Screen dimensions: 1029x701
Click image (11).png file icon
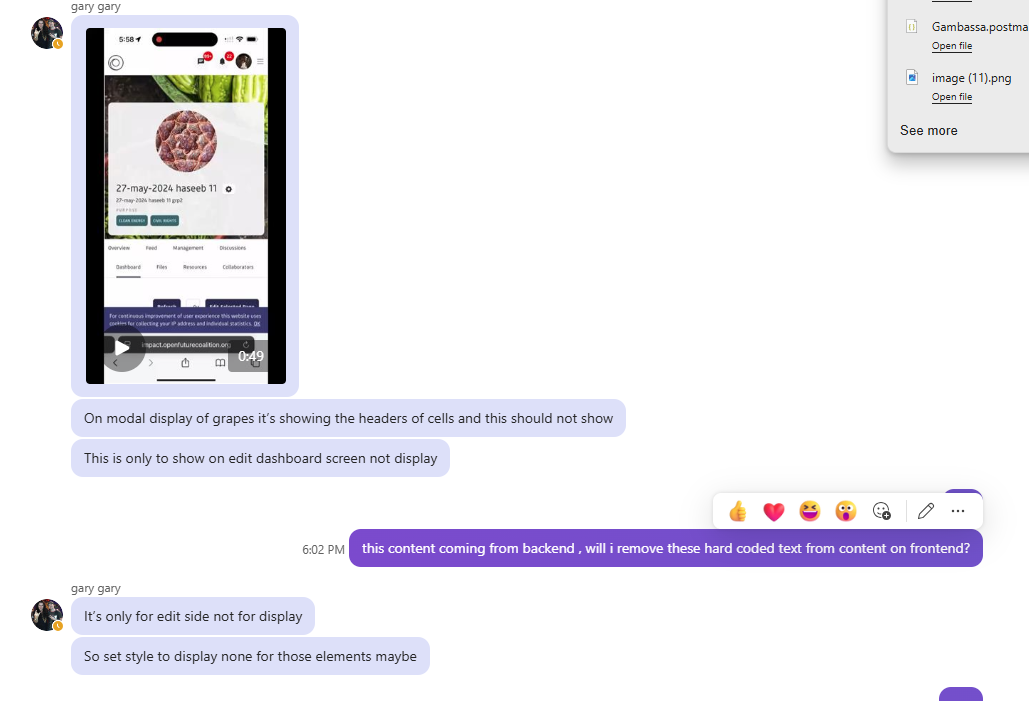coord(912,77)
